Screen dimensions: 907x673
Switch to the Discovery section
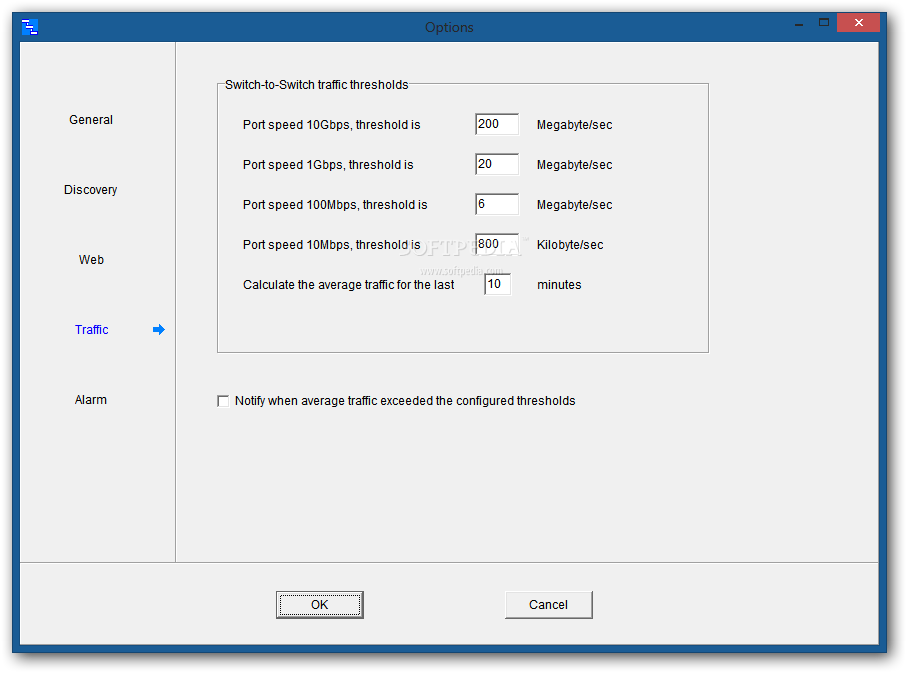coord(91,190)
